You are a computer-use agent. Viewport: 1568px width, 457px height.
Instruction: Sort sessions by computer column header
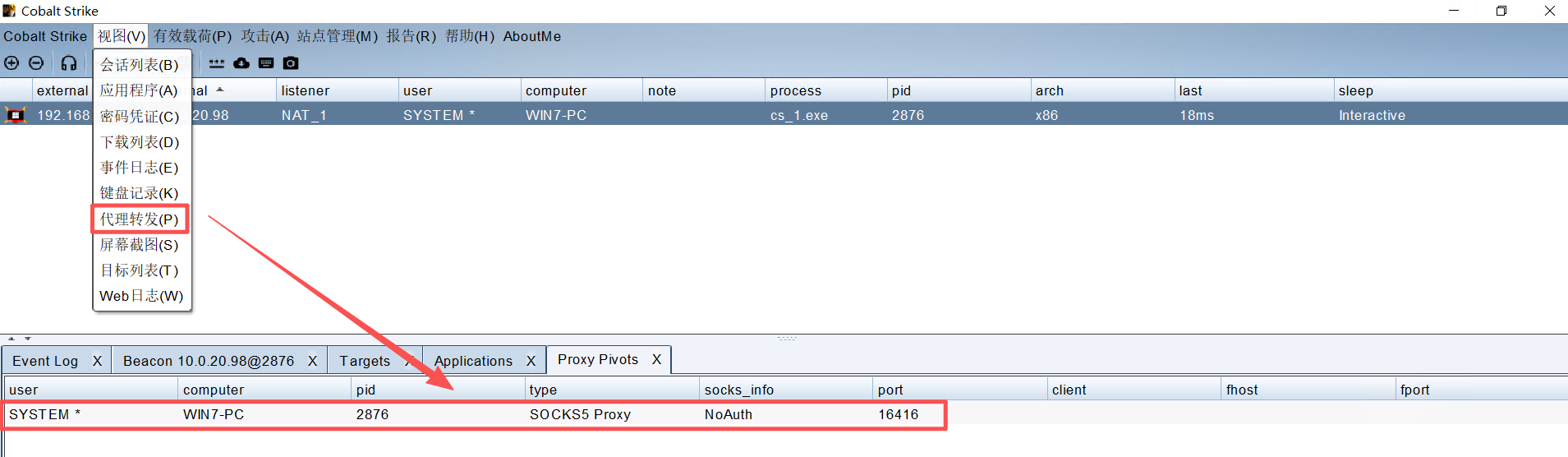pos(582,90)
